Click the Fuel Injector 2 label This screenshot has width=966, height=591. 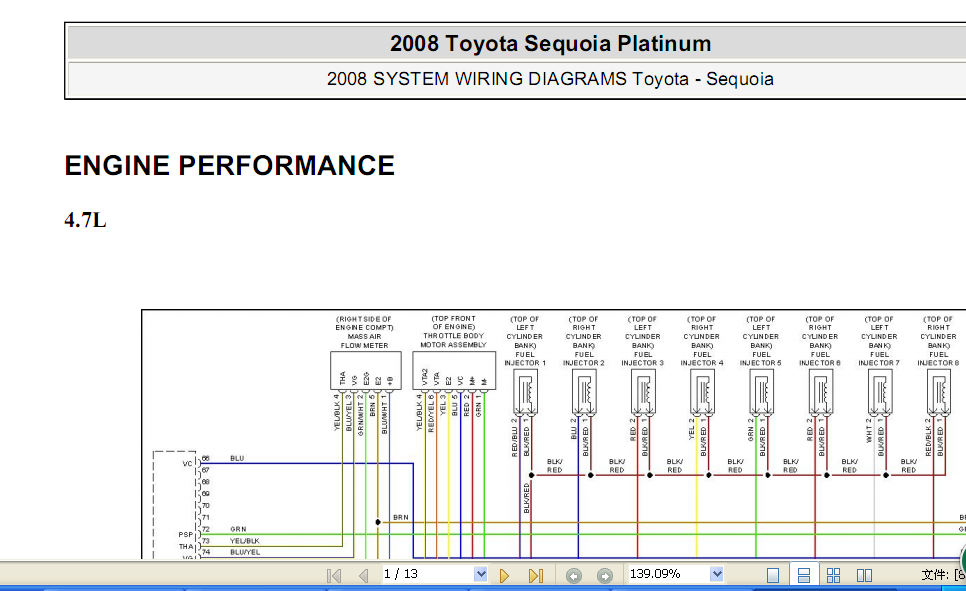point(583,341)
